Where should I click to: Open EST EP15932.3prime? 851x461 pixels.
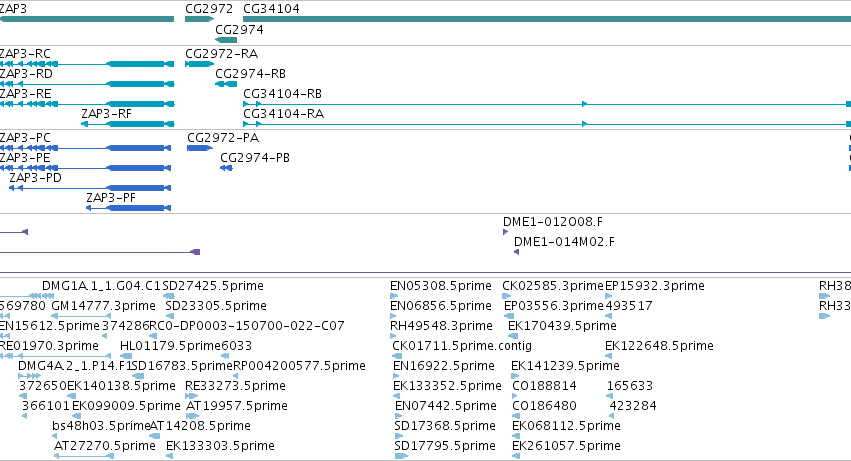[x=608, y=296]
